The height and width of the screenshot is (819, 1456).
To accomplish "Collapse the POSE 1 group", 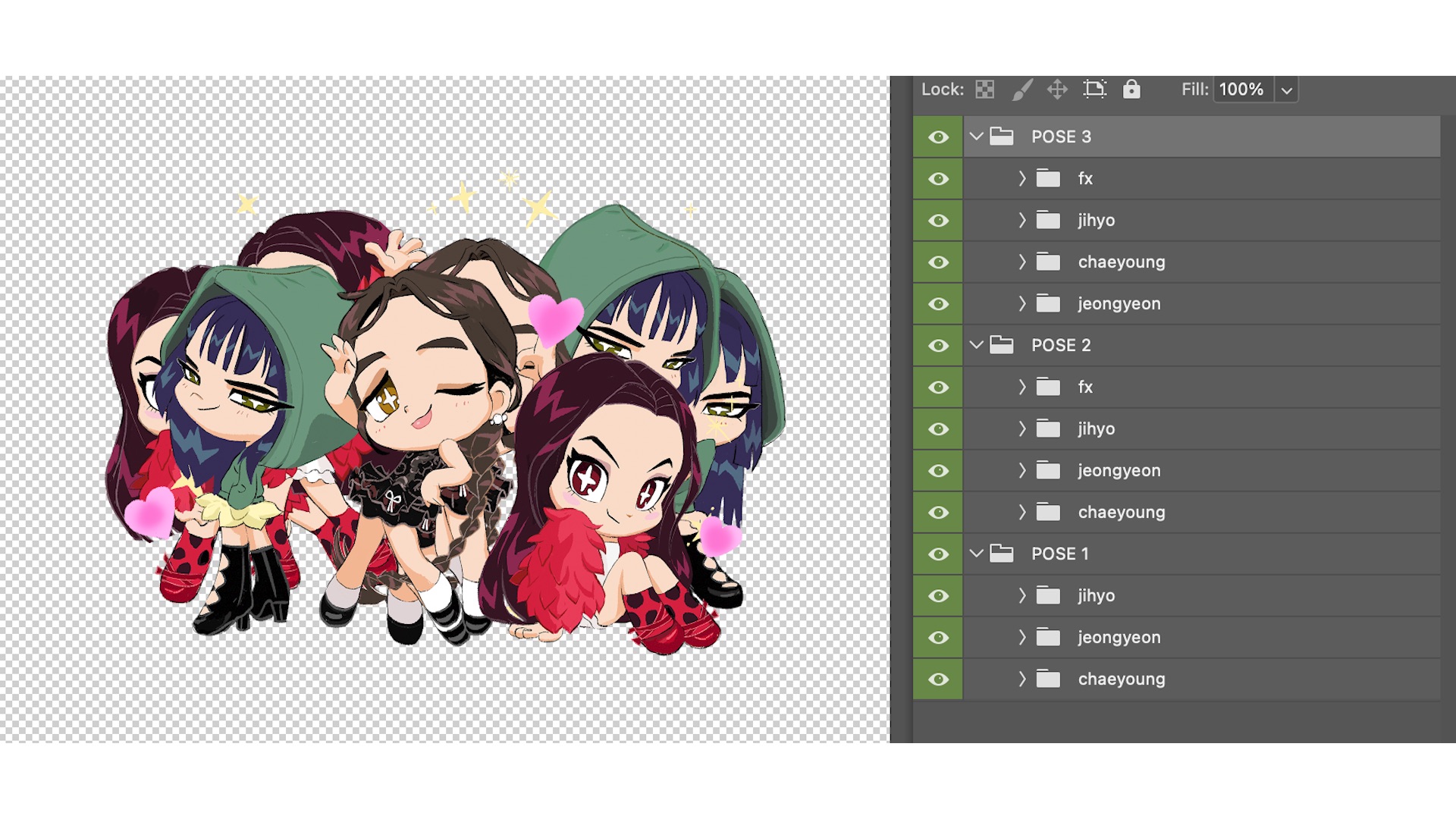I will [x=977, y=554].
